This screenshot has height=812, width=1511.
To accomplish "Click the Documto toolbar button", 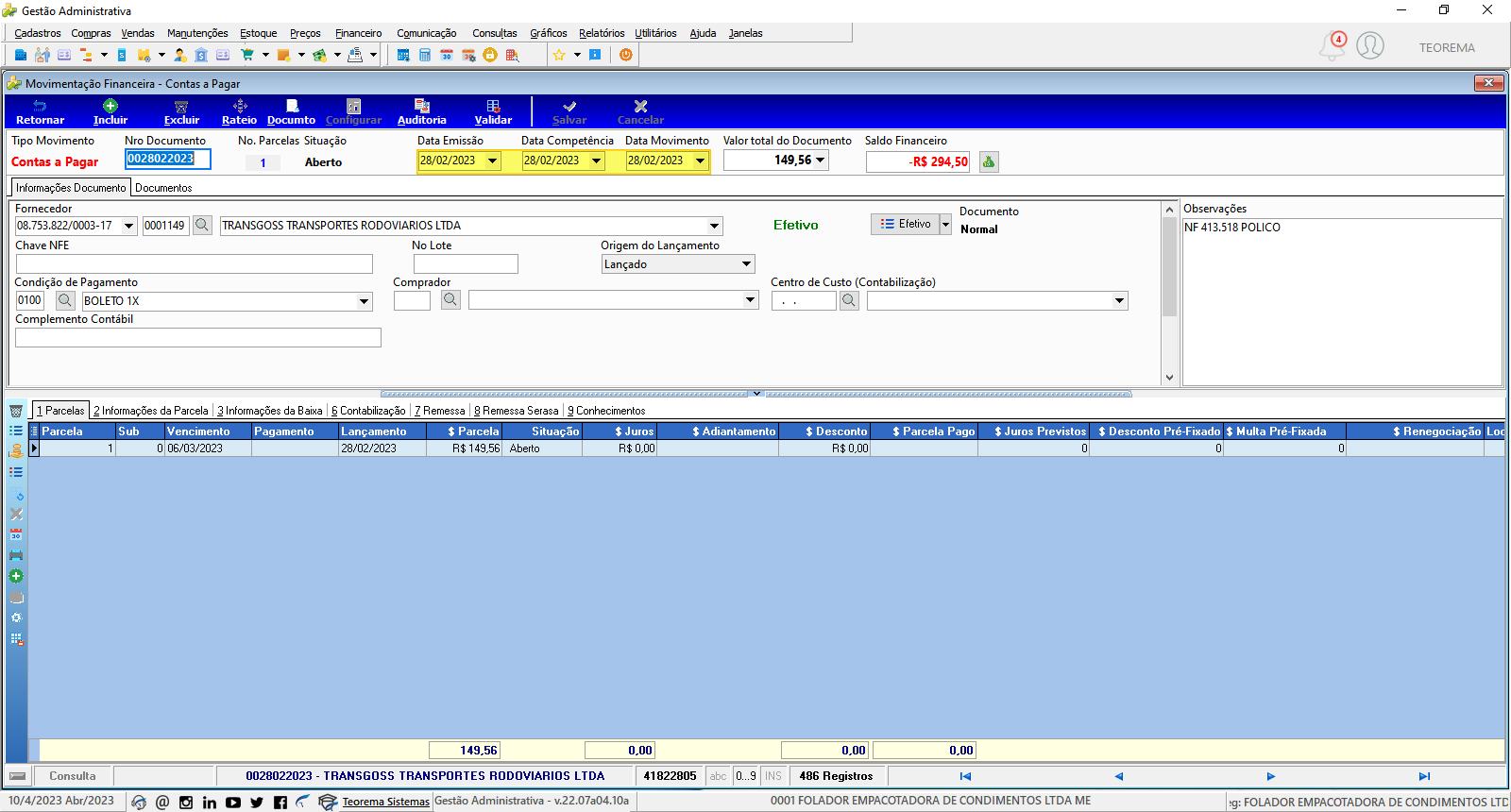I will click(291, 111).
